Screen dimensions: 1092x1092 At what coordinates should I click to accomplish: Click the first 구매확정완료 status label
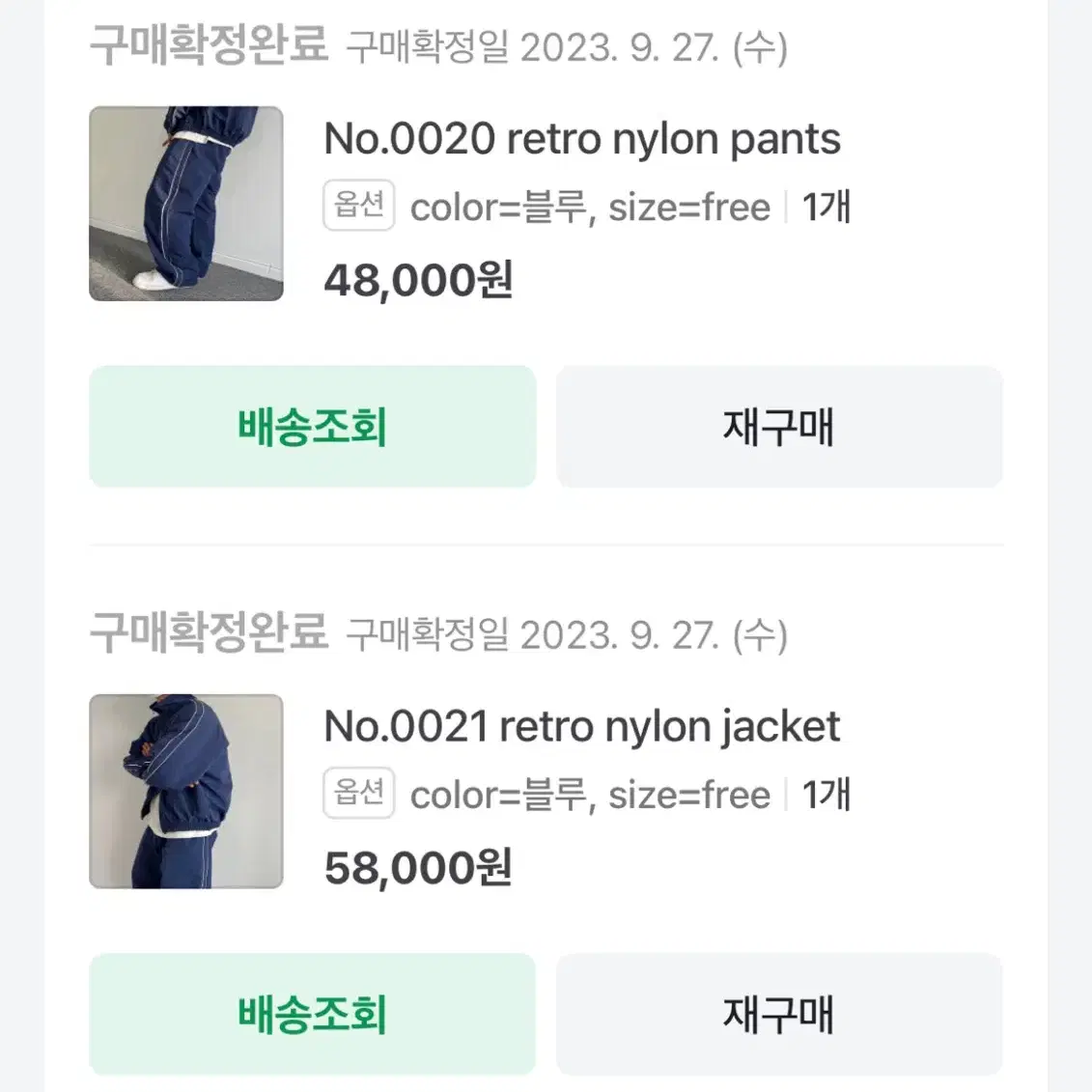pyautogui.click(x=209, y=44)
